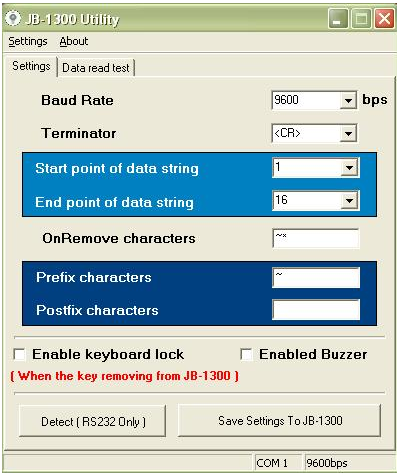Close the JB-1300 Utility window
Screen dimensions: 399x475
click(x=384, y=18)
